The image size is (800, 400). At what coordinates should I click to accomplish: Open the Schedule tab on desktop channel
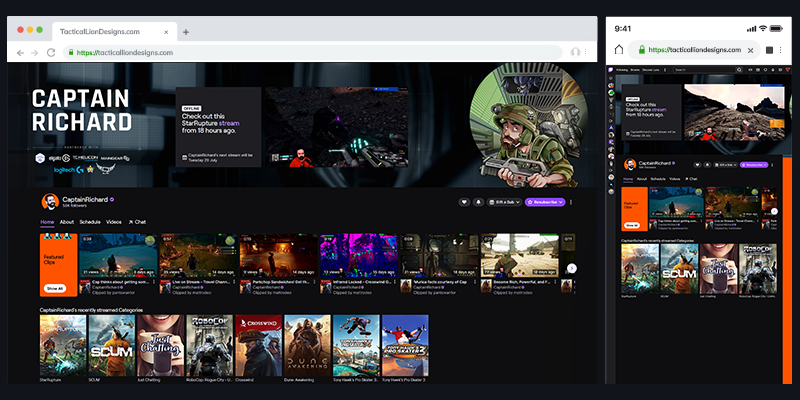pyautogui.click(x=90, y=222)
